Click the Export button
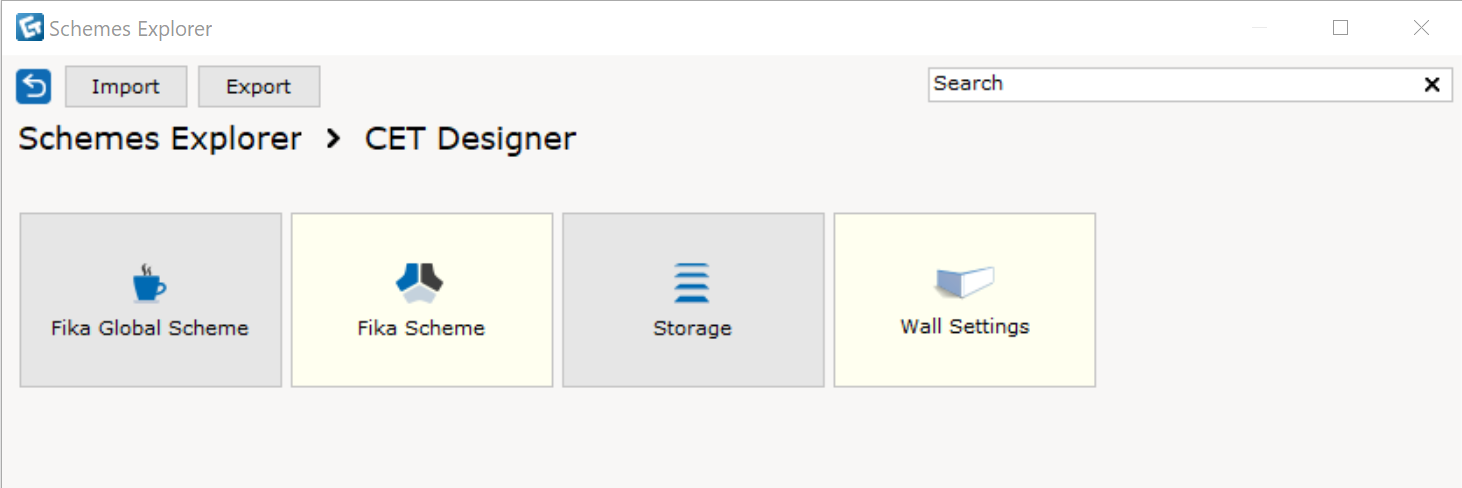The width and height of the screenshot is (1462, 488). coord(259,87)
